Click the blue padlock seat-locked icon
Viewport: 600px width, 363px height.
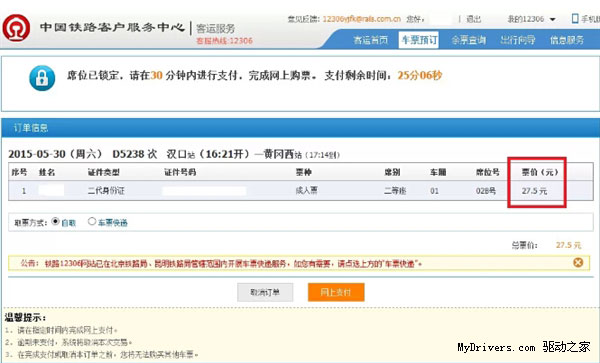coord(42,78)
